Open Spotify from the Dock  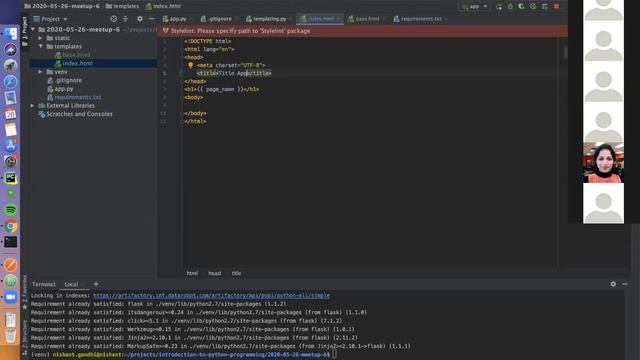(x=11, y=210)
